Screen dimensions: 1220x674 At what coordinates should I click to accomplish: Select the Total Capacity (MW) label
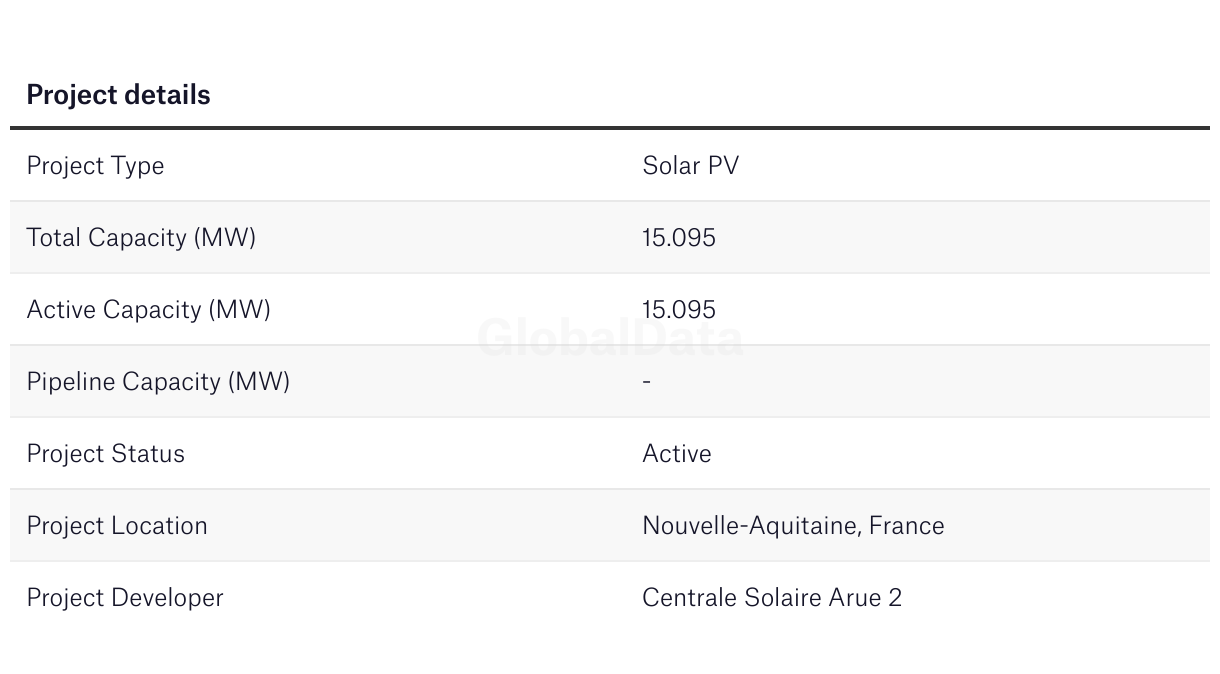point(141,238)
